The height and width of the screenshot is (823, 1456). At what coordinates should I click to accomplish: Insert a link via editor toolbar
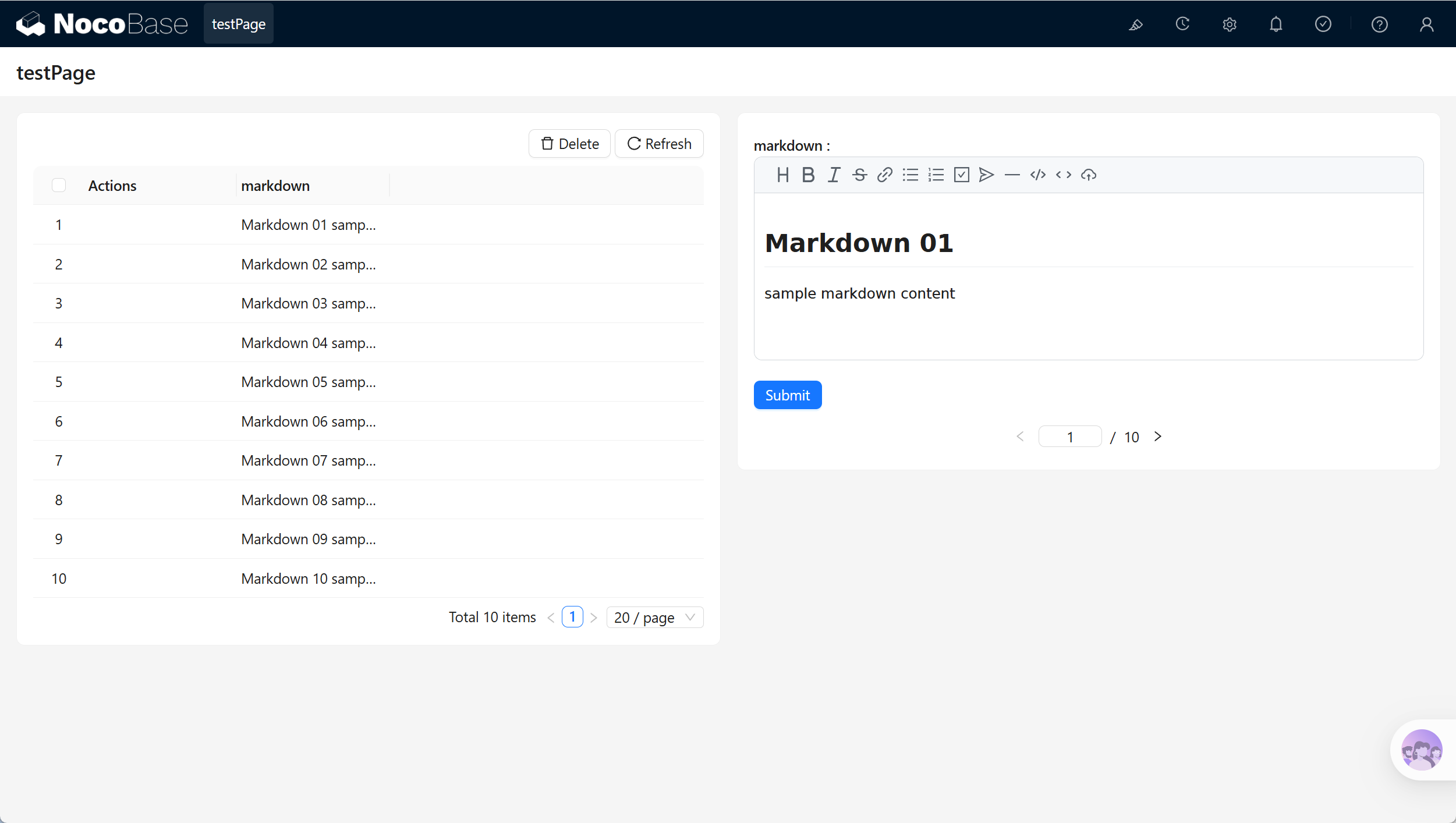pyautogui.click(x=885, y=175)
